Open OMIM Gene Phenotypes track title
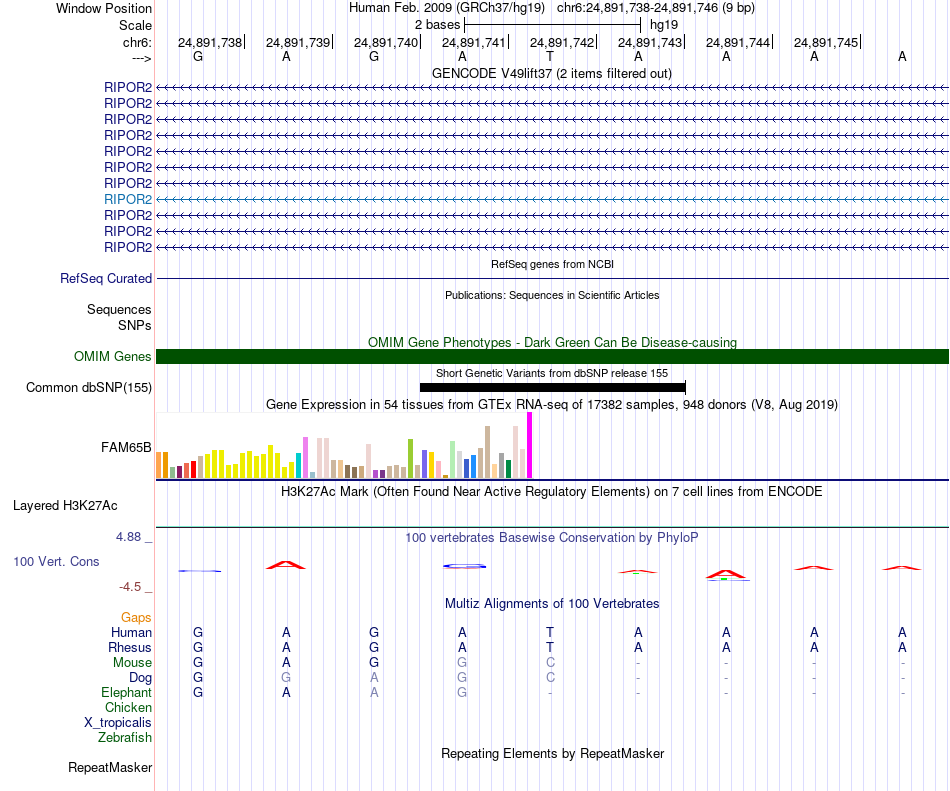The image size is (950, 791). click(552, 342)
